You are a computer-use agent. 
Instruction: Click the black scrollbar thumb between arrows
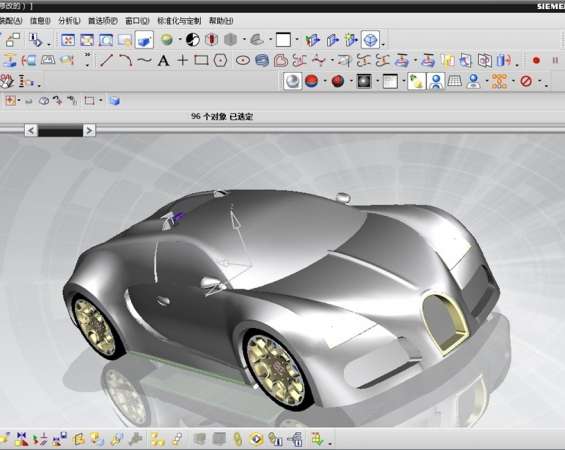tap(60, 130)
